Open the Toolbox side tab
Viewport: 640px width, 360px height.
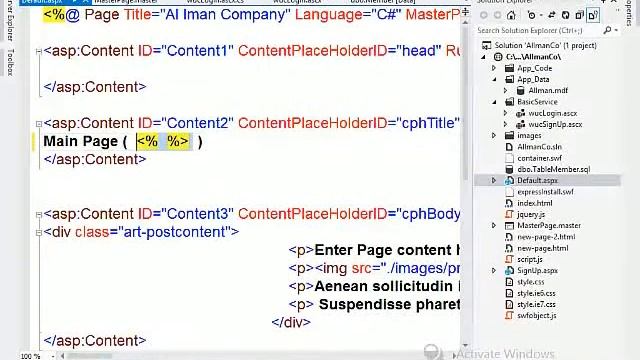pos(11,62)
